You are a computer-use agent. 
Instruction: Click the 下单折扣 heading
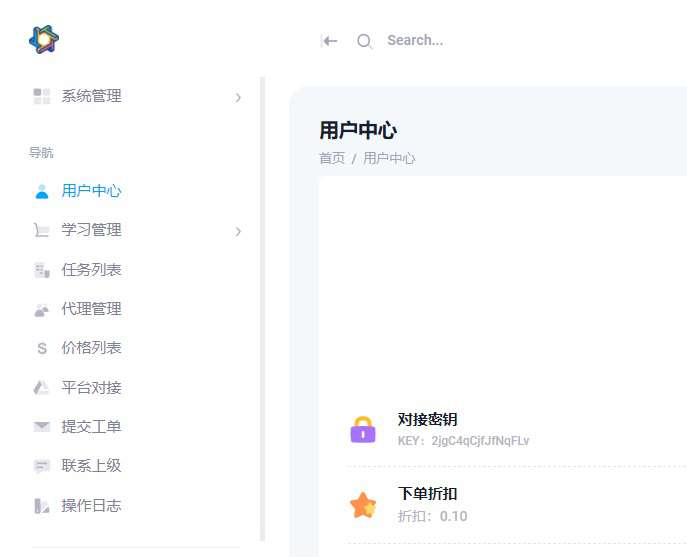click(428, 494)
